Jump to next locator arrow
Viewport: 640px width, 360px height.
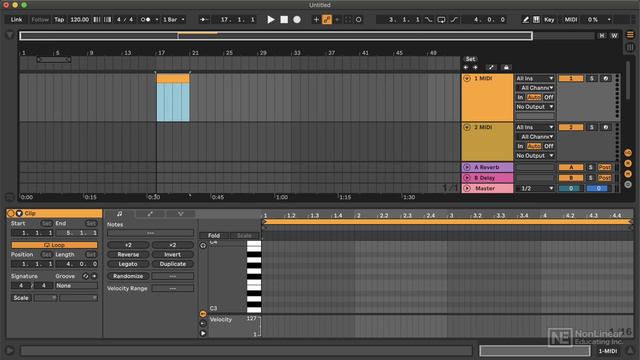(476, 67)
